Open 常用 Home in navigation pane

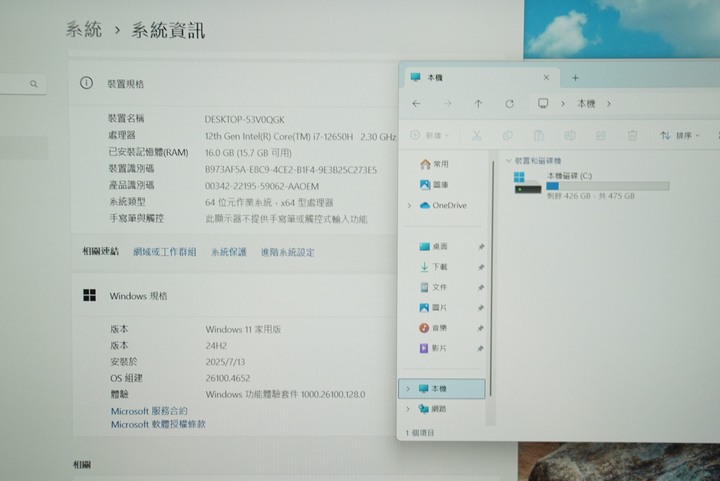pyautogui.click(x=434, y=164)
